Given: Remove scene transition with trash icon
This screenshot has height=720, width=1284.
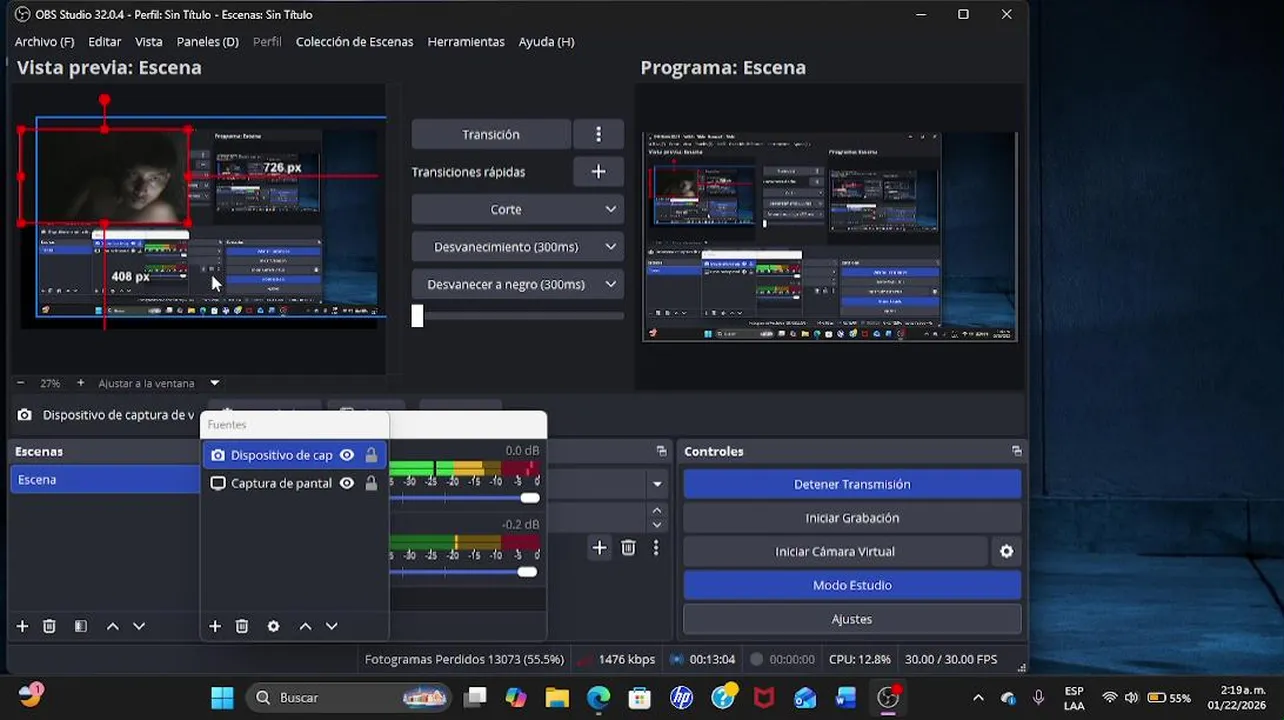Looking at the screenshot, I should [x=628, y=547].
